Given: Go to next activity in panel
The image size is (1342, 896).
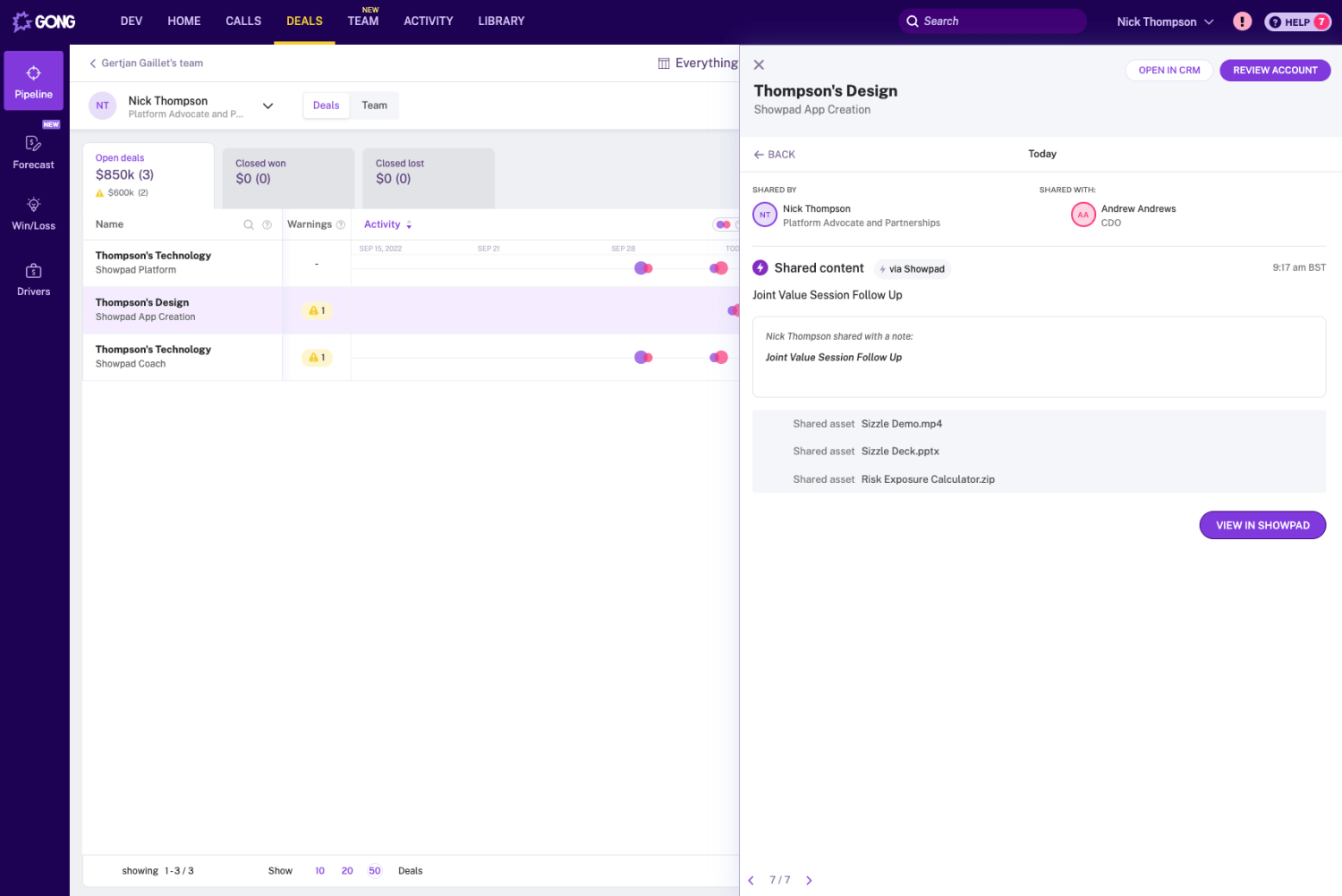Looking at the screenshot, I should tap(809, 881).
